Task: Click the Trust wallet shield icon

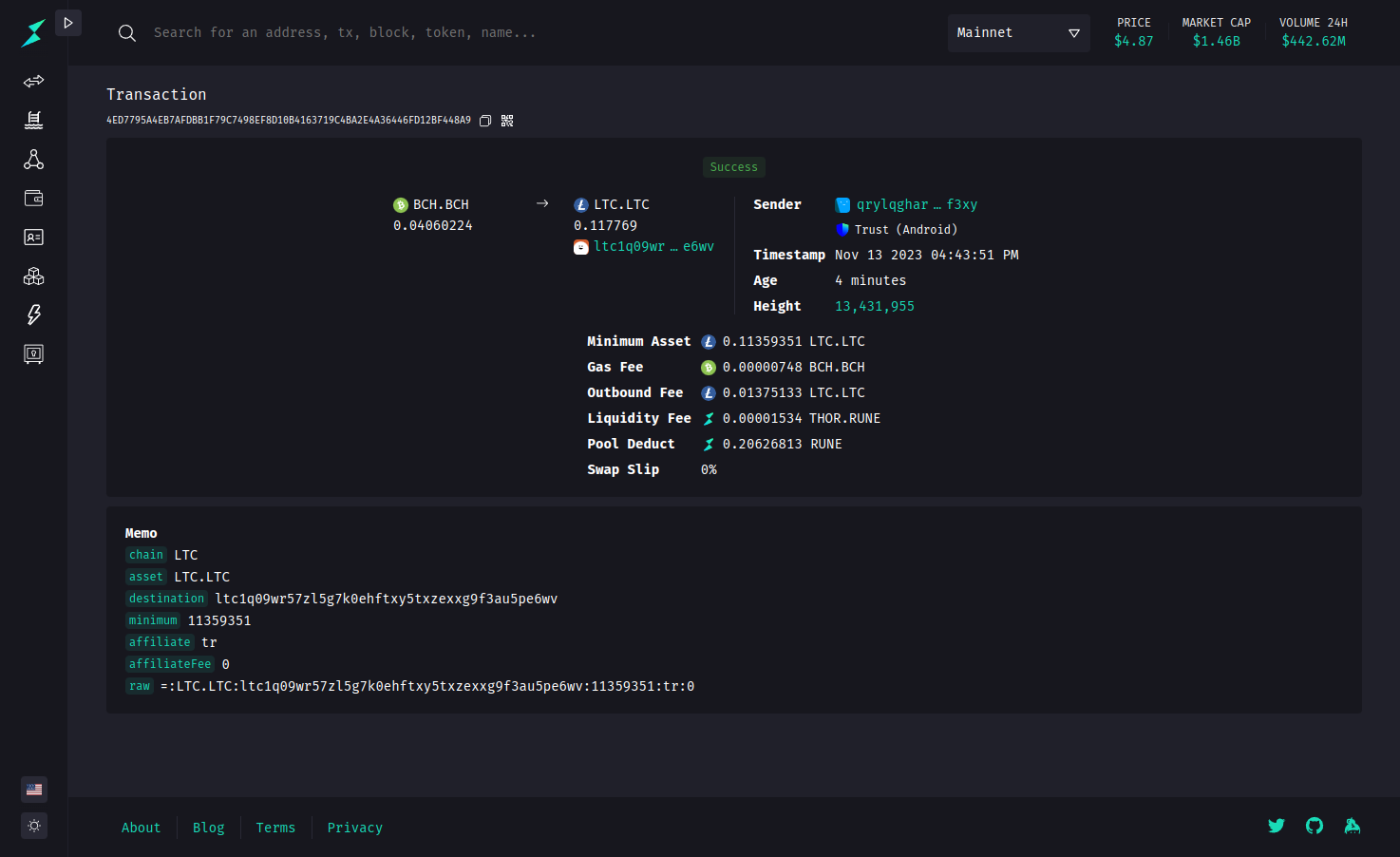Action: 842,230
